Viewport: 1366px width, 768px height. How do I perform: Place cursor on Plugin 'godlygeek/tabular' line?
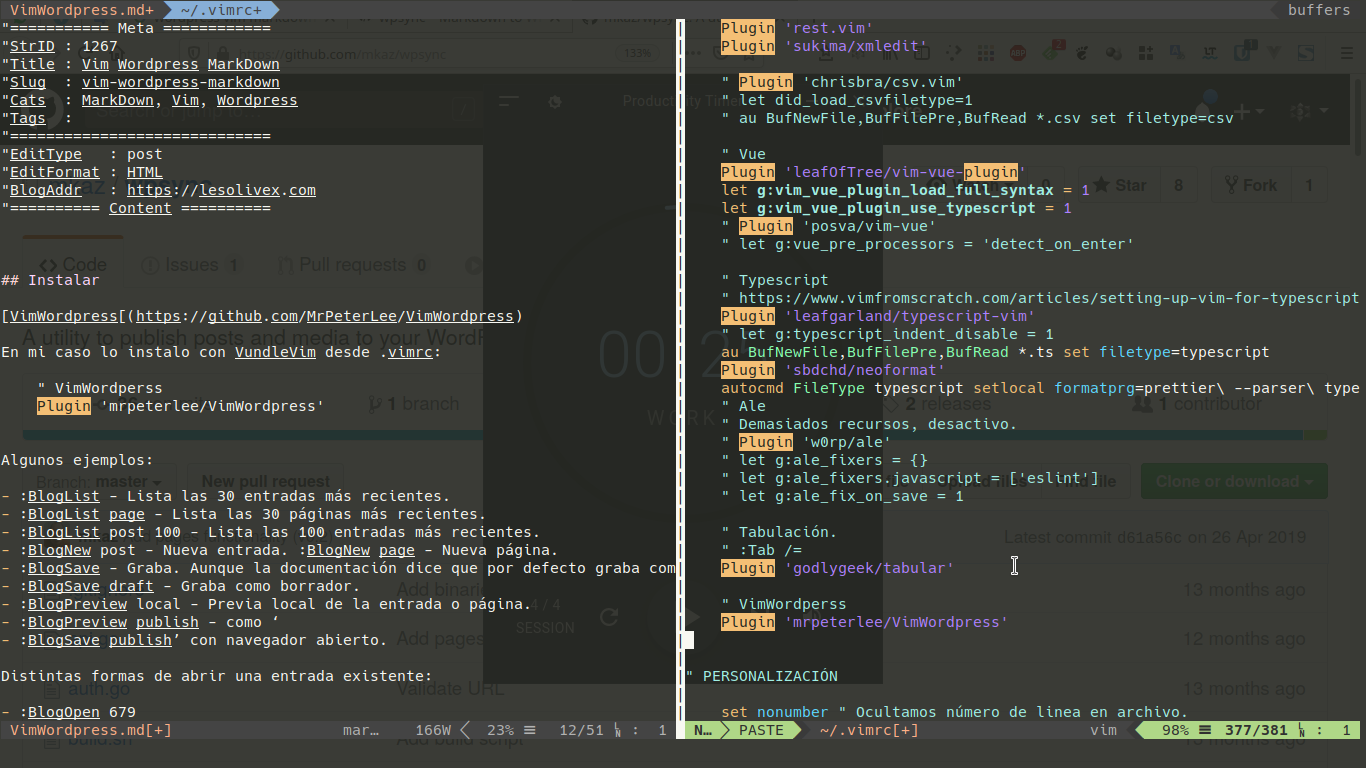tap(838, 568)
